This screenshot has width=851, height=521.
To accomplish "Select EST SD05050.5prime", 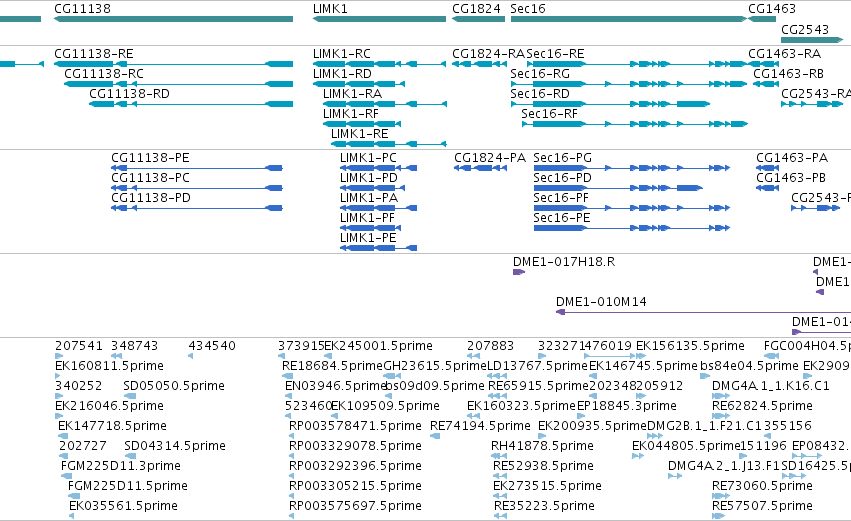I will coord(174,386).
